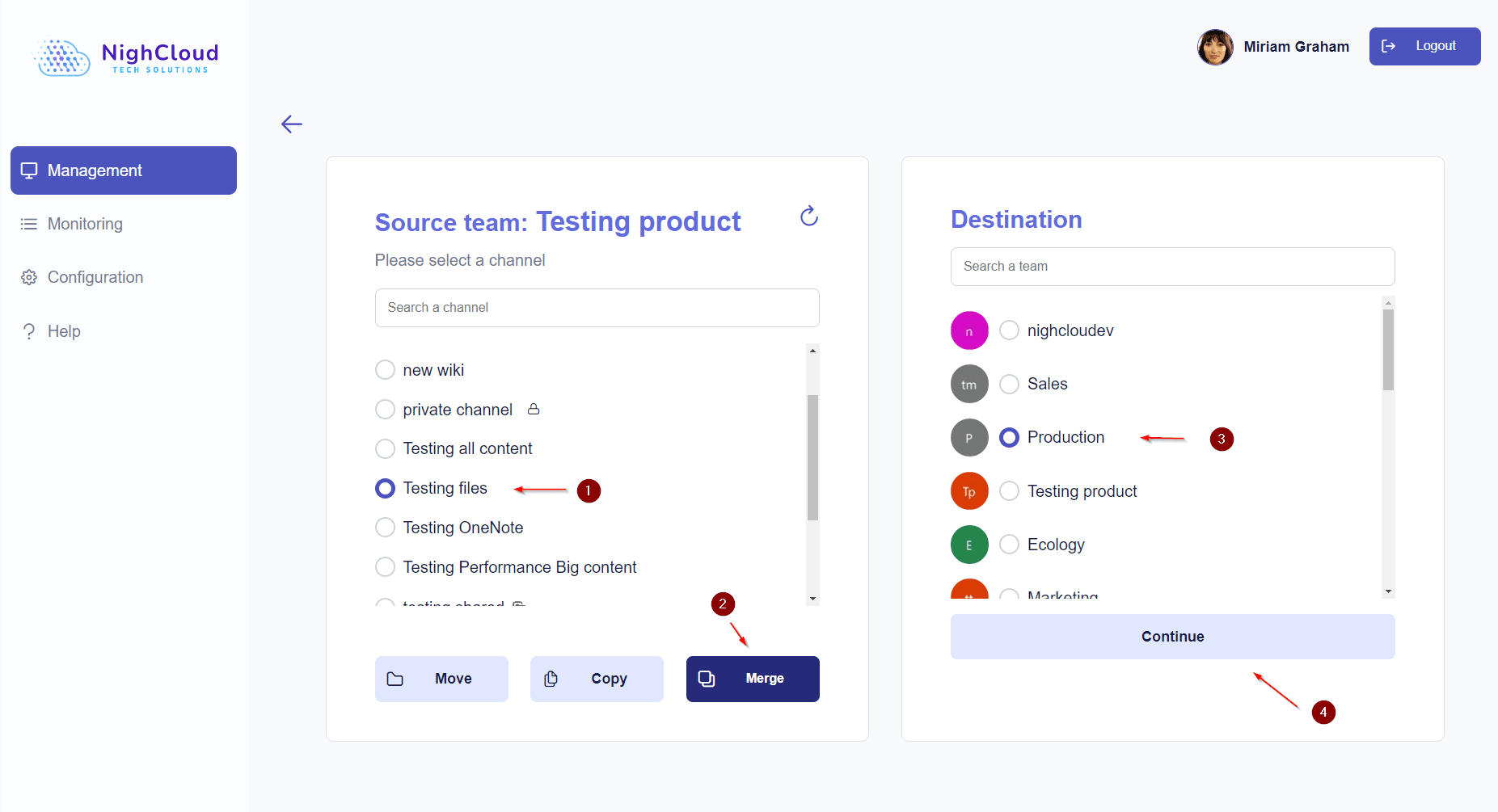The width and height of the screenshot is (1498, 812).
Task: Refresh the source team channel list
Action: tap(808, 216)
